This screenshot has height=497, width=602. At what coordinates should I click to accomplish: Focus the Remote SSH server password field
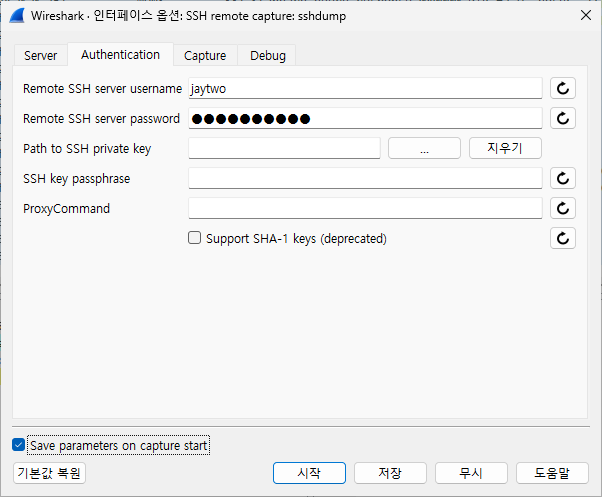[x=365, y=118]
